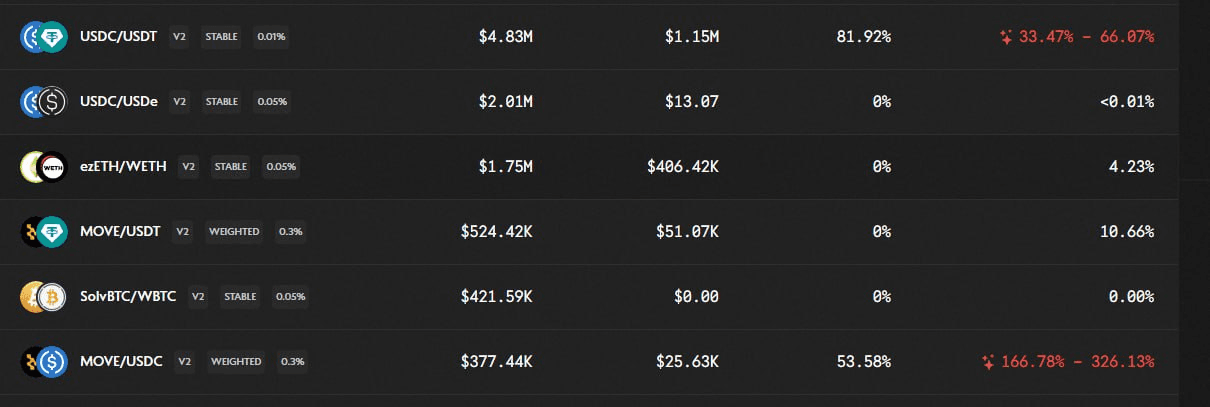Select the MOVE/USDC token pair icon
The image size is (1210, 407).
[x=43, y=361]
